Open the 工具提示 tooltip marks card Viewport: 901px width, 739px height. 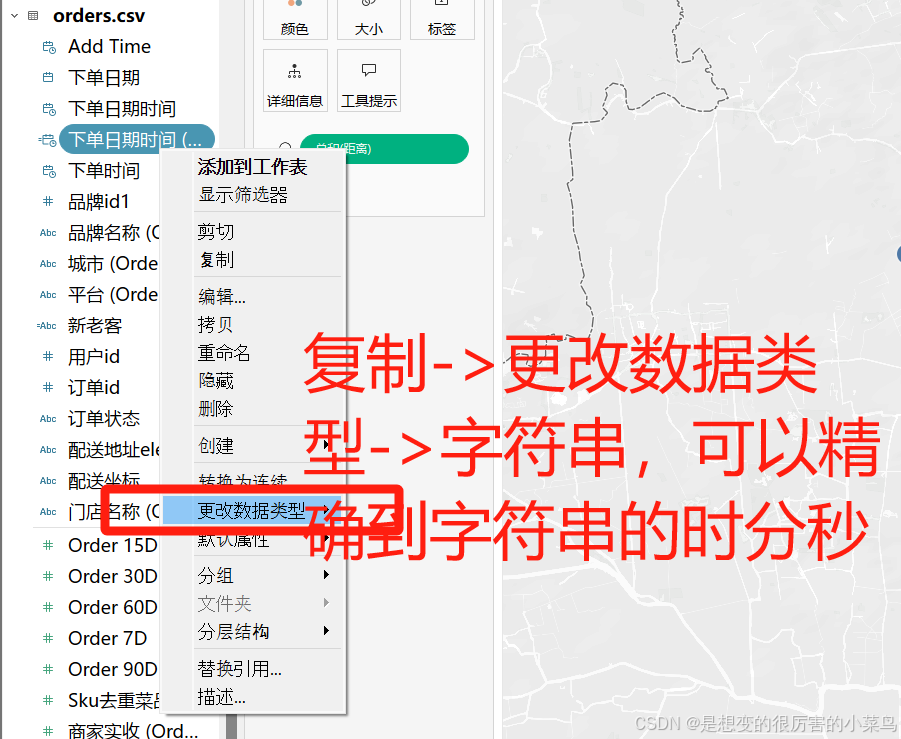pos(368,80)
